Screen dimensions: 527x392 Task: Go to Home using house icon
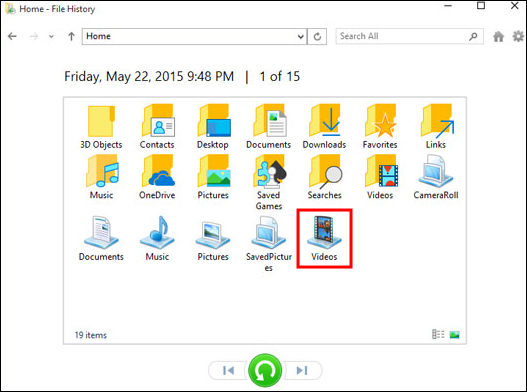pyautogui.click(x=498, y=36)
